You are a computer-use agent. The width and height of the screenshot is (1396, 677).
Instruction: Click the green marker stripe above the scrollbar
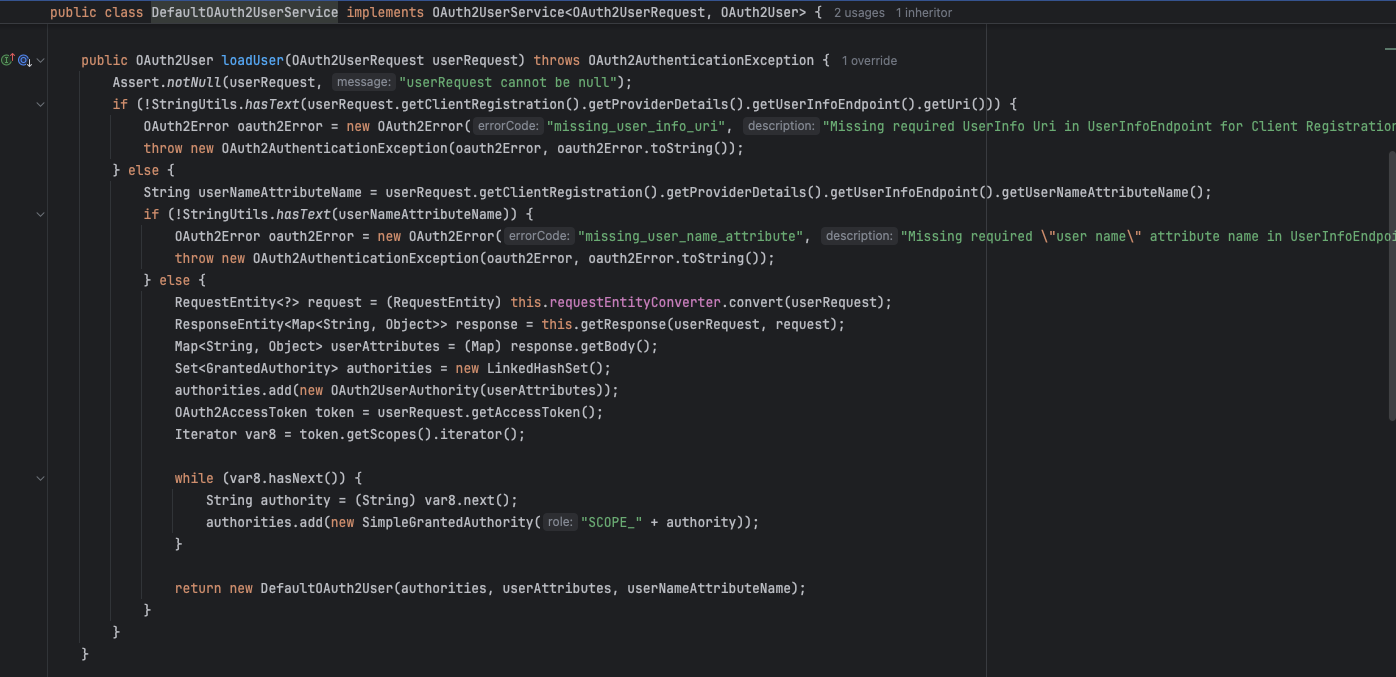[x=1390, y=49]
